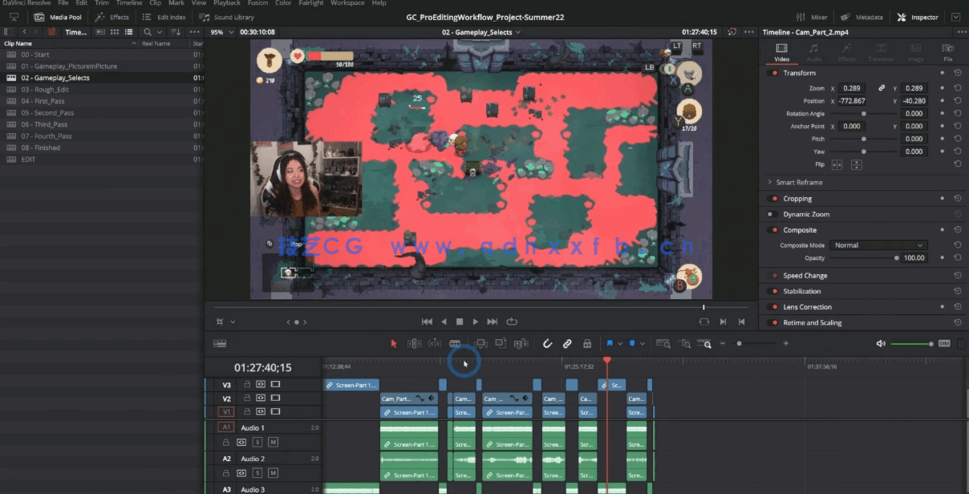Open the Trim menu

coord(101,3)
